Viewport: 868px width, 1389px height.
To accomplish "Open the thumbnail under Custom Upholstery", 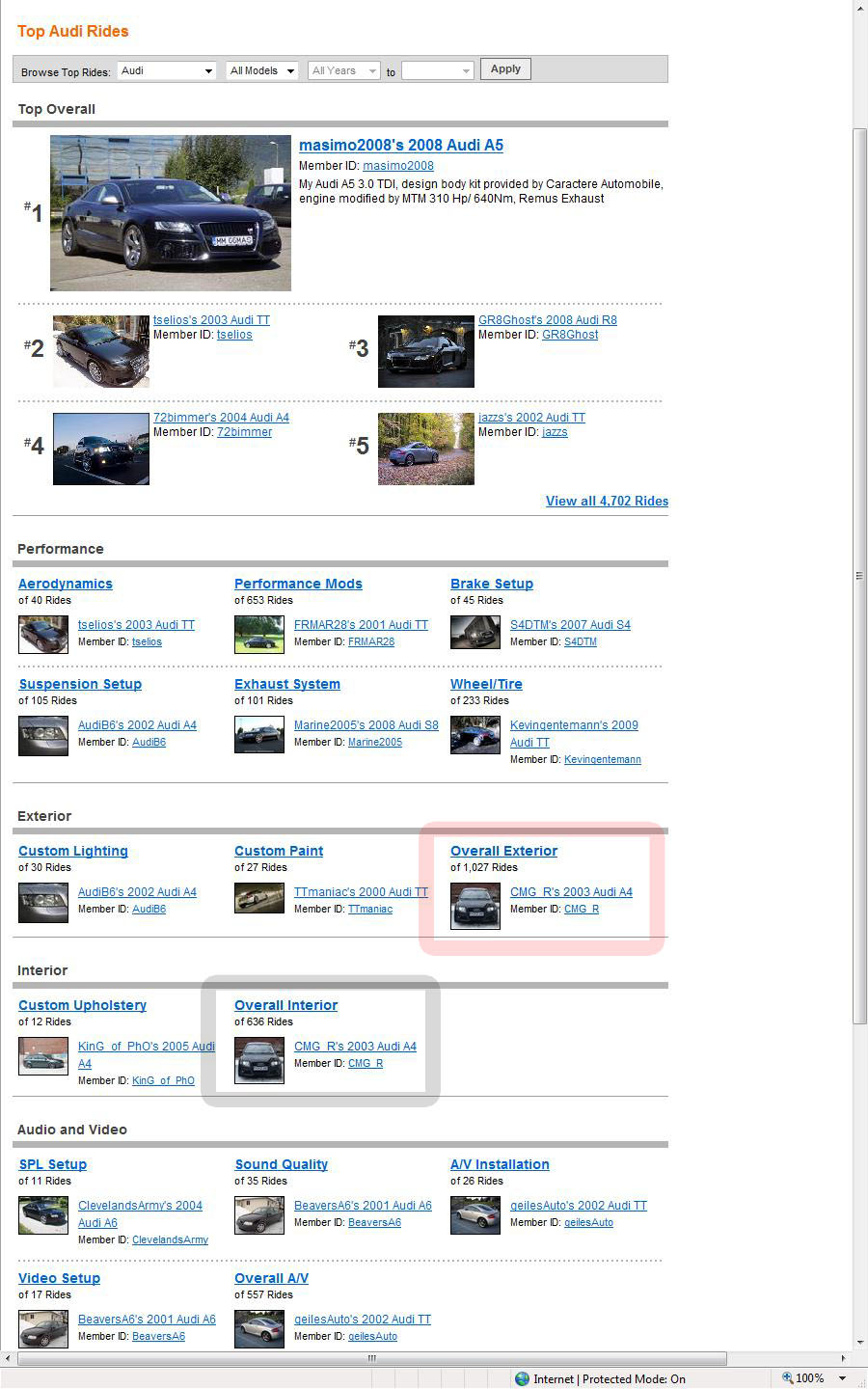I will coord(43,1055).
